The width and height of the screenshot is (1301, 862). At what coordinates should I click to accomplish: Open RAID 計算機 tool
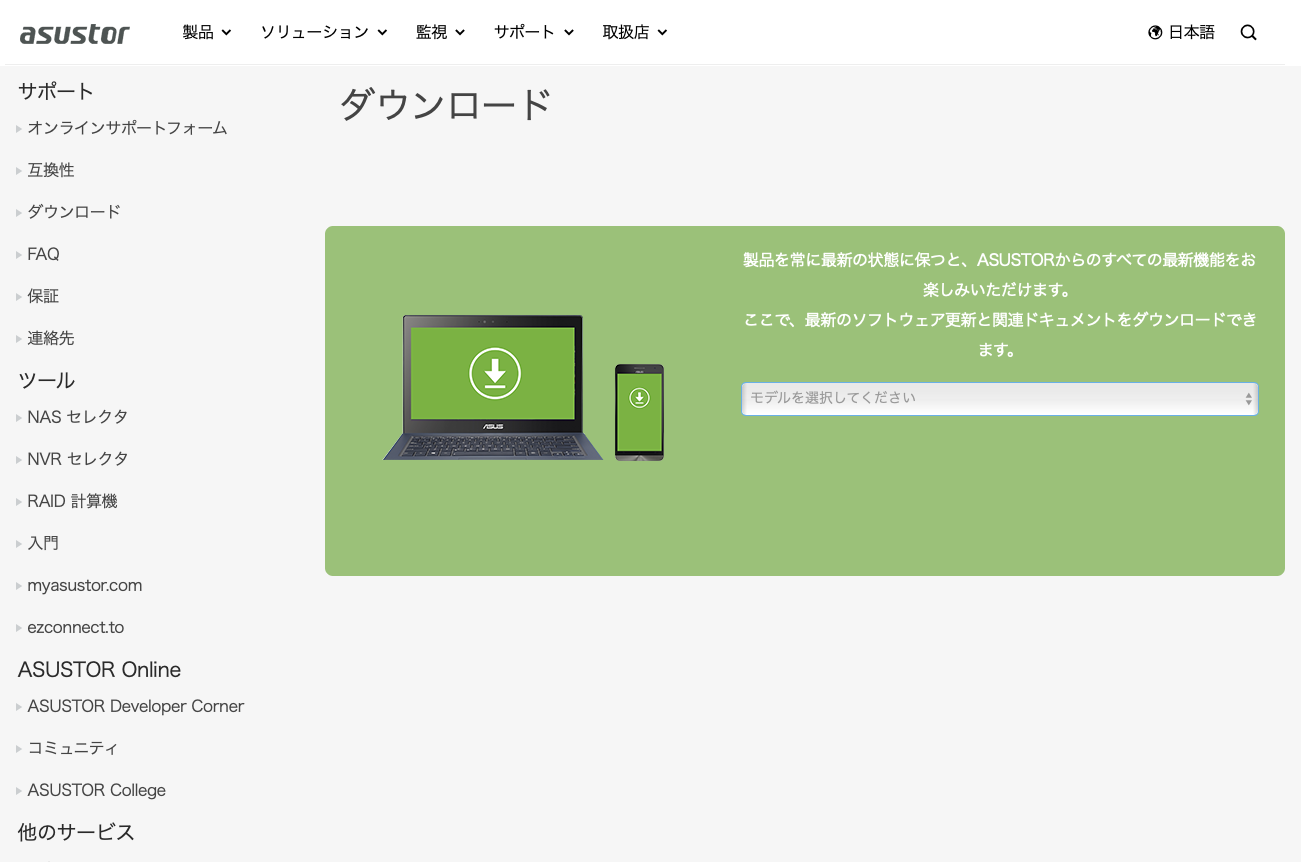coord(72,501)
